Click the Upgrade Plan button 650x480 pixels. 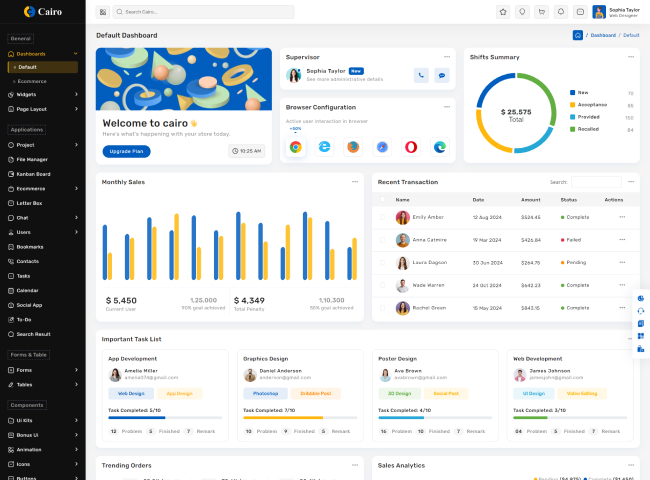tap(126, 151)
